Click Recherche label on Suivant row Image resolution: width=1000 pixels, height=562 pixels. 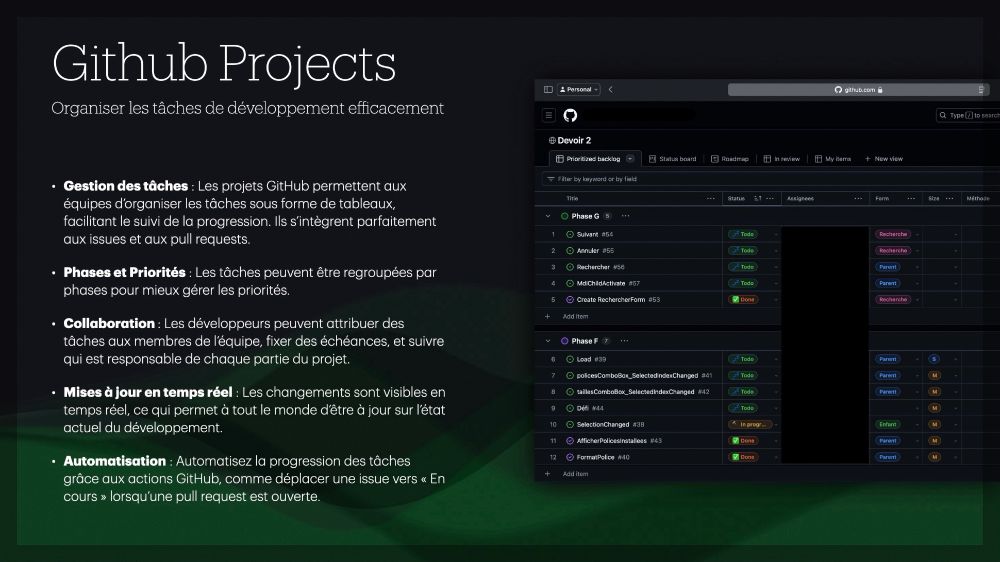[893, 234]
